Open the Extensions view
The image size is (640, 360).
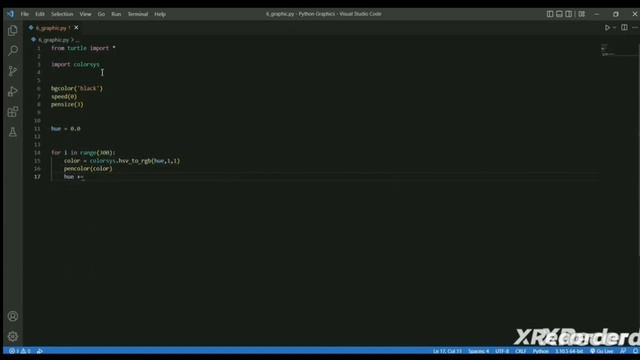click(x=13, y=112)
